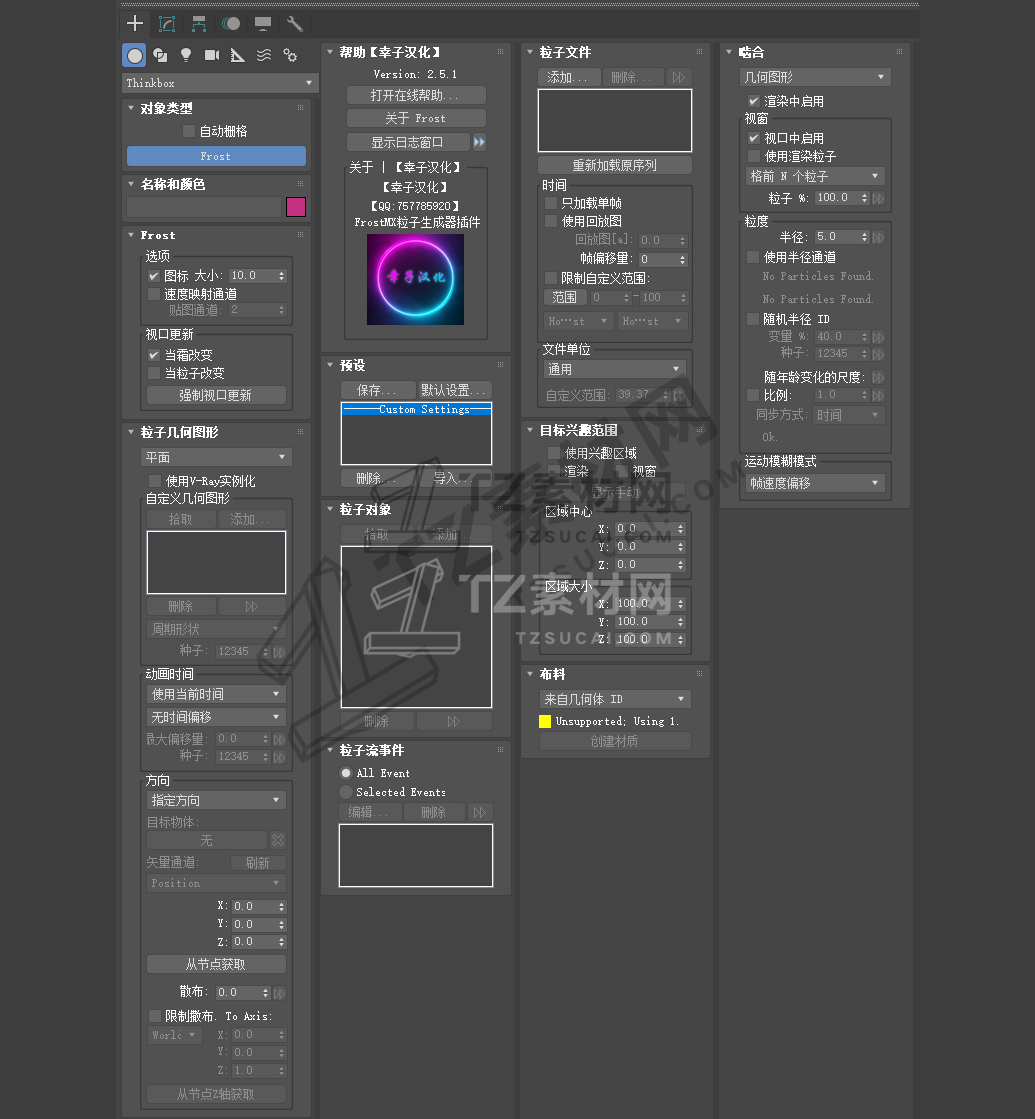Open the 几何图形 meshing dropdown

click(x=815, y=76)
